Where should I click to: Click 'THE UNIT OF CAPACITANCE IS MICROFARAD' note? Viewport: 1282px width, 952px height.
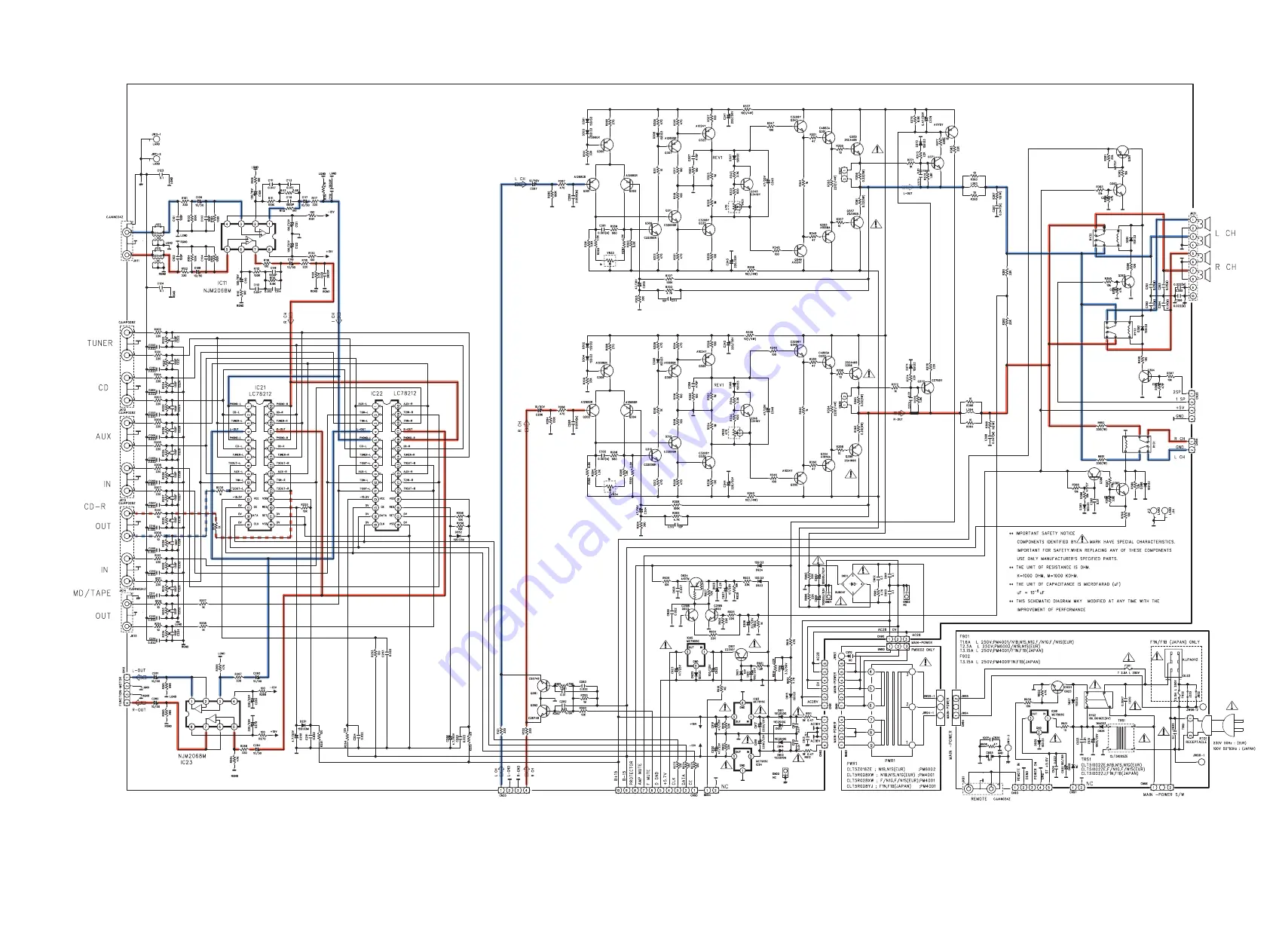pos(1068,584)
